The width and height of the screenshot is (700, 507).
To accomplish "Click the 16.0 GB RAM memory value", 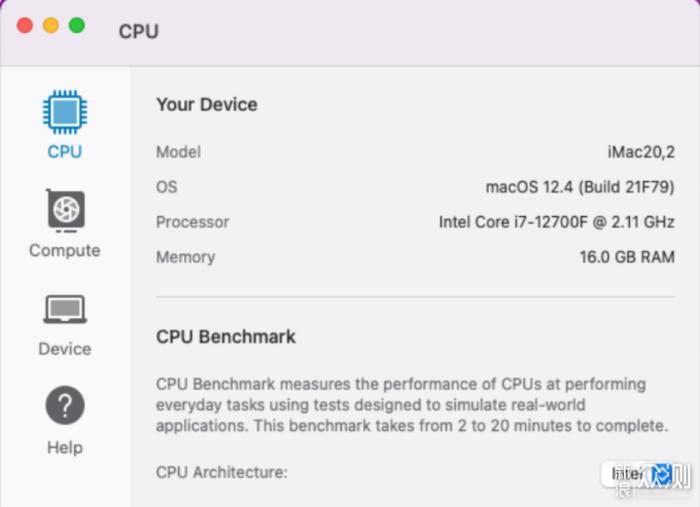I will (x=627, y=257).
